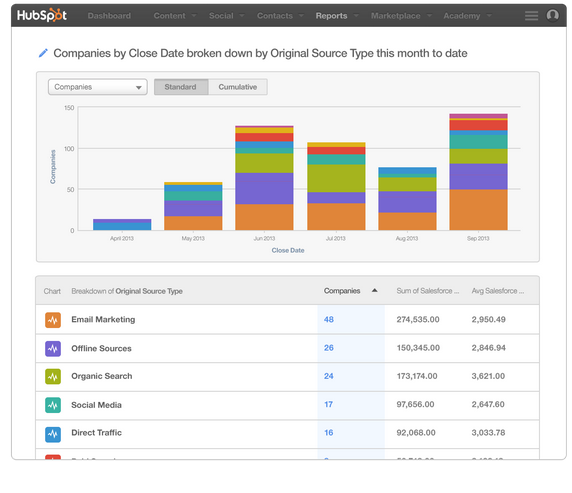Sort by Companies column arrow

tap(374, 290)
